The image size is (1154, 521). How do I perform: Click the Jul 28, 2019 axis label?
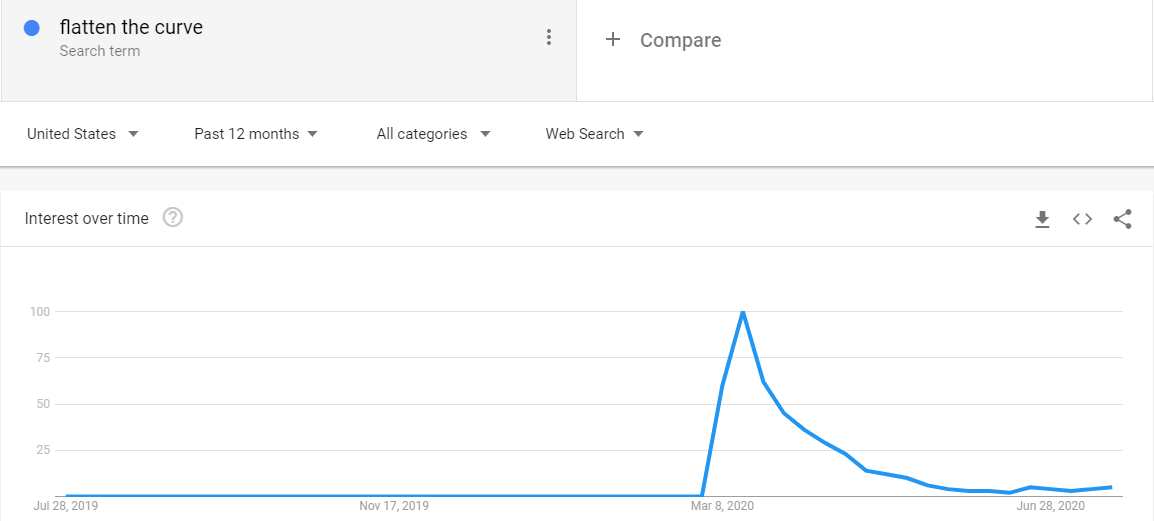click(x=66, y=506)
